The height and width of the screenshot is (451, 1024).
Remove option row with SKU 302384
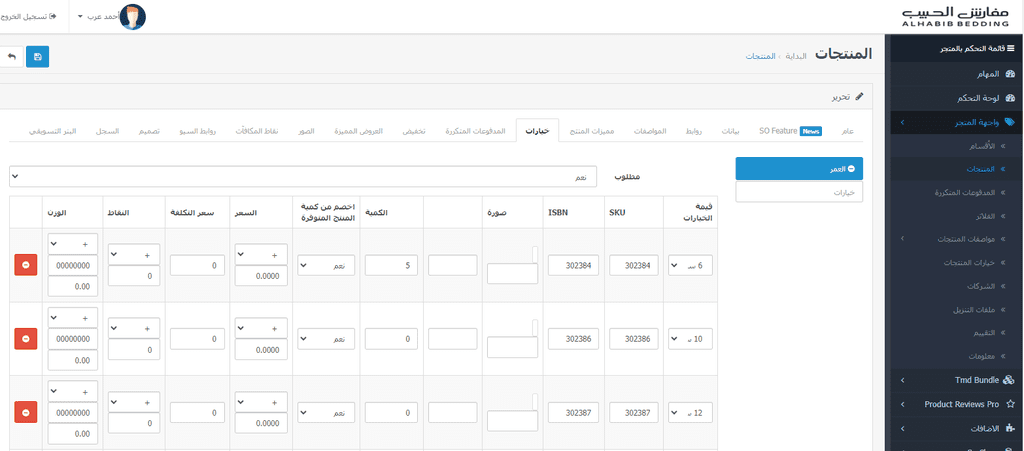(x=25, y=265)
